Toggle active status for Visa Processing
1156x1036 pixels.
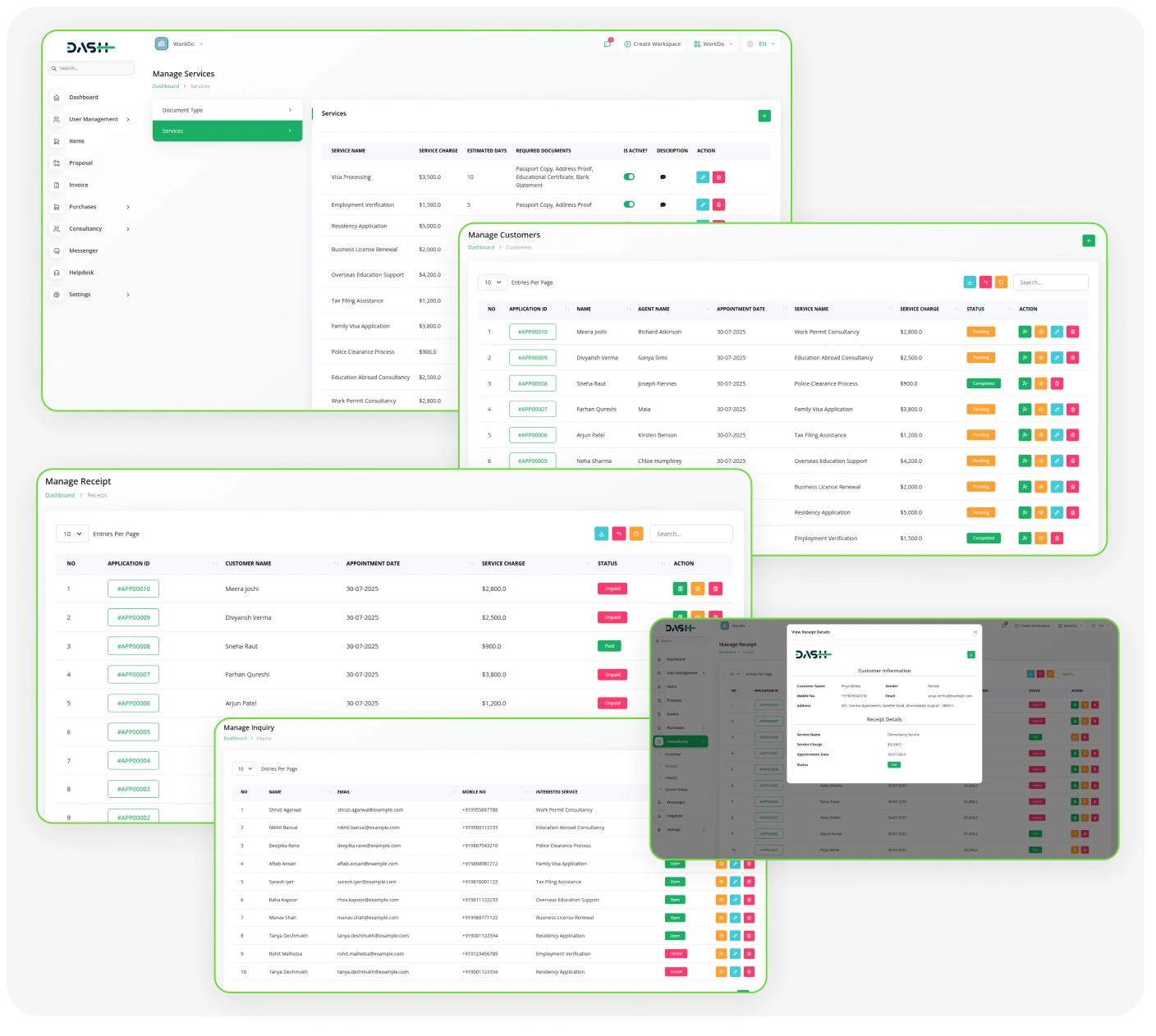pos(629,177)
